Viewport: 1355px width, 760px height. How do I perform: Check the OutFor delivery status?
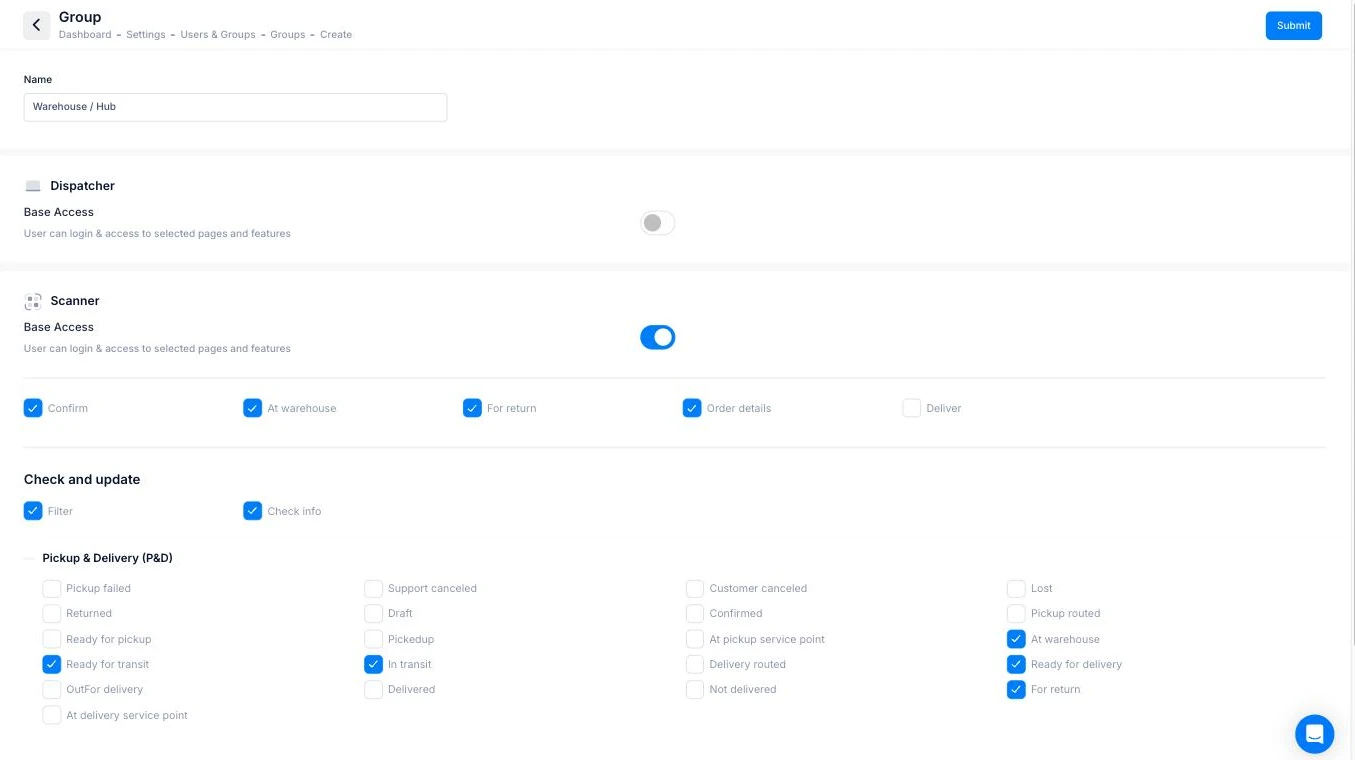coord(51,689)
